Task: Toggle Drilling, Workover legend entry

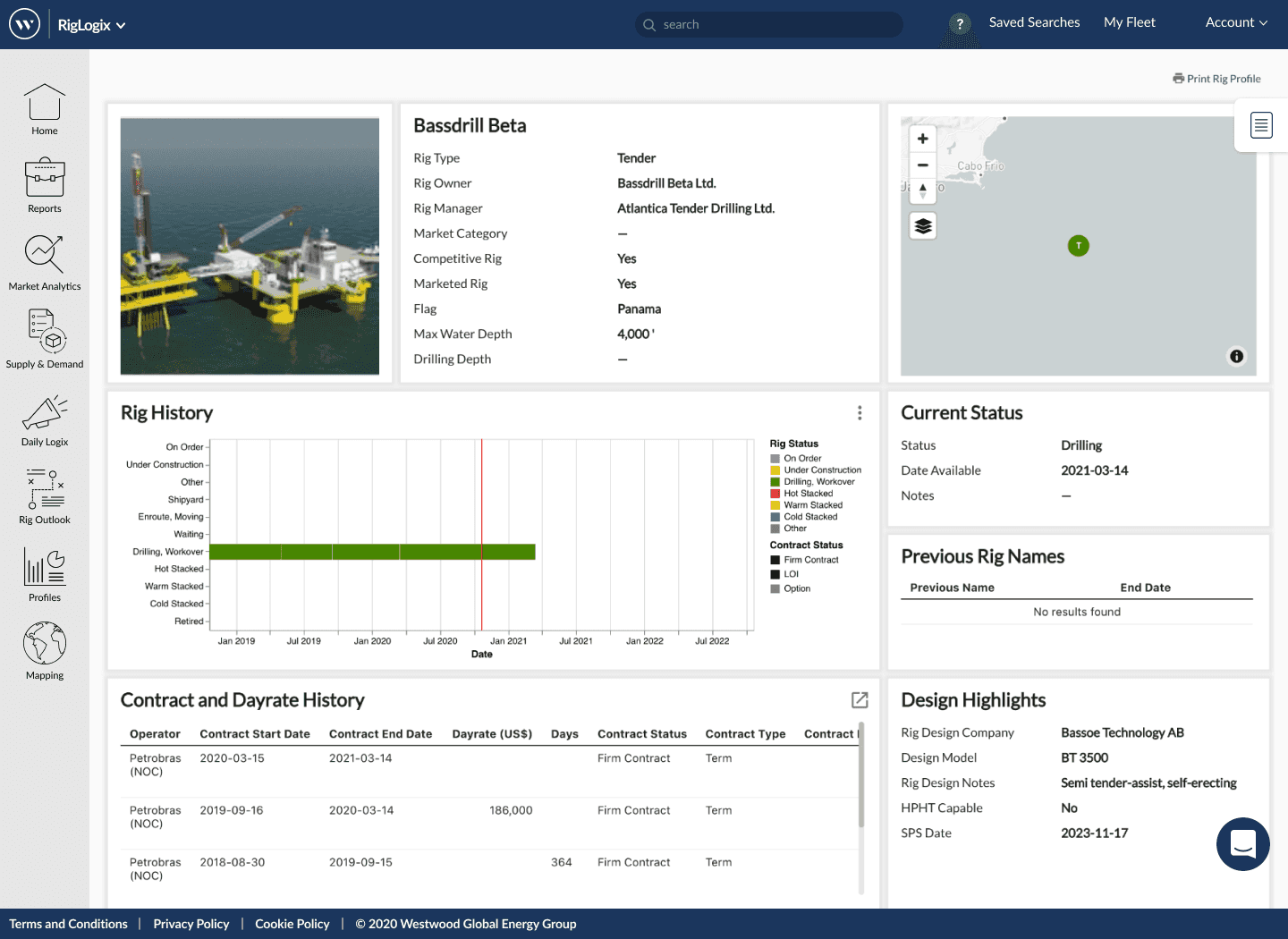Action: coord(818,482)
